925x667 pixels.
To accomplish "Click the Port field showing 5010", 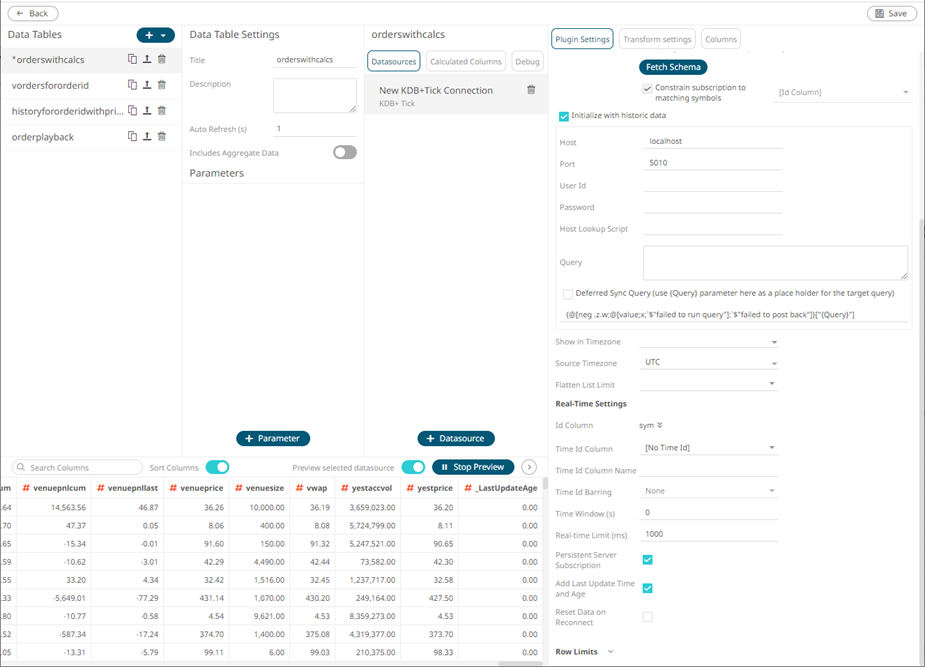I will click(713, 163).
